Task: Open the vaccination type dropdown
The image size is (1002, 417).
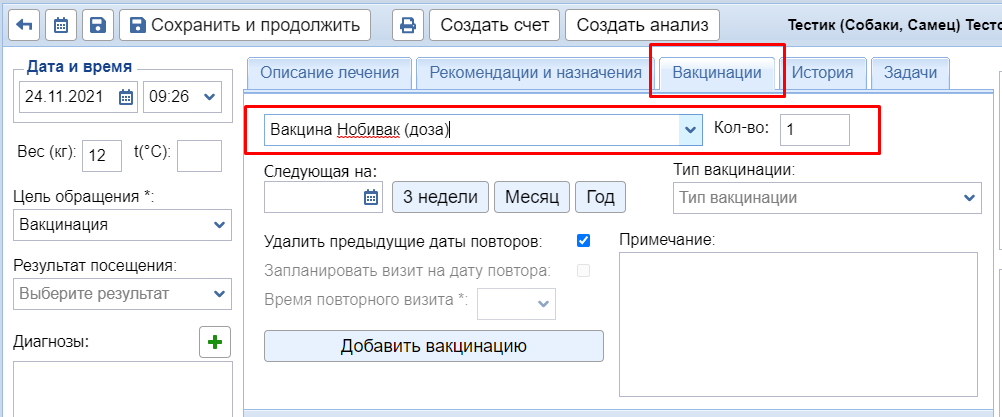Action: (969, 197)
